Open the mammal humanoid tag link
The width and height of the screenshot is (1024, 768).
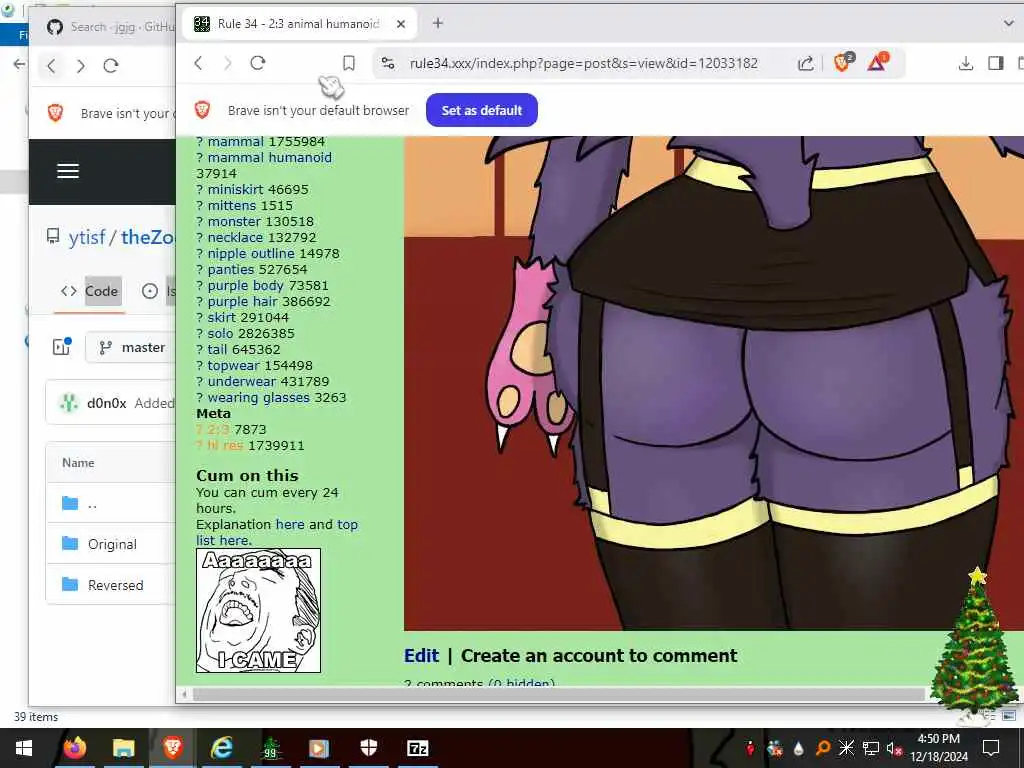pos(270,157)
